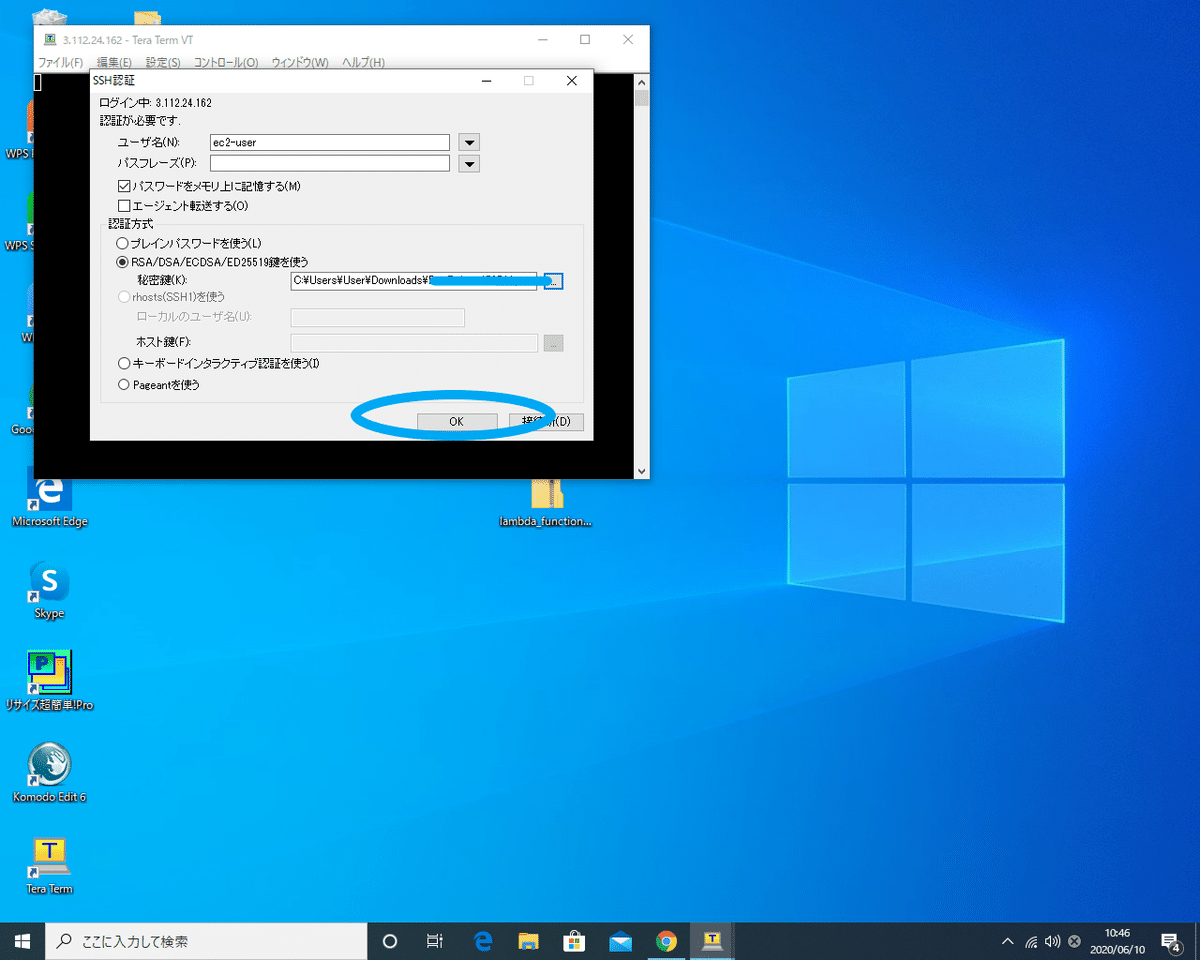
Task: Open Task View on the taskbar
Action: [435, 941]
